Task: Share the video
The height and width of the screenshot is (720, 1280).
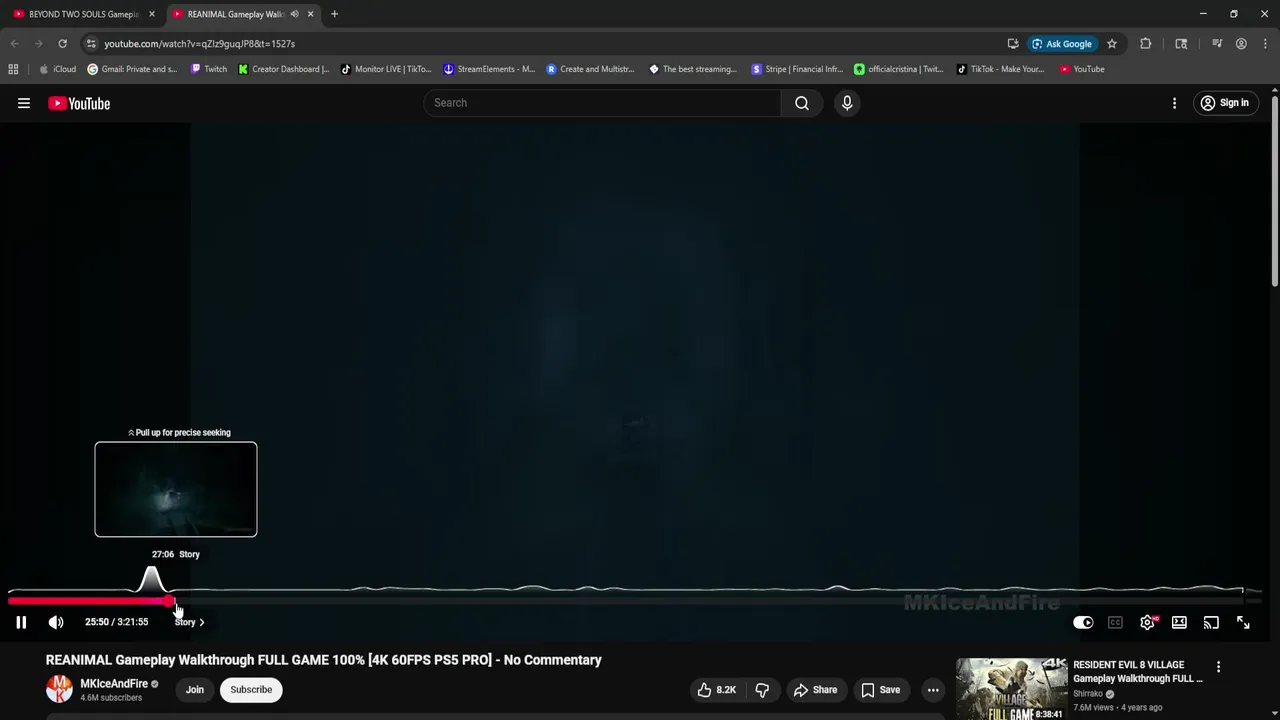Action: click(x=815, y=689)
